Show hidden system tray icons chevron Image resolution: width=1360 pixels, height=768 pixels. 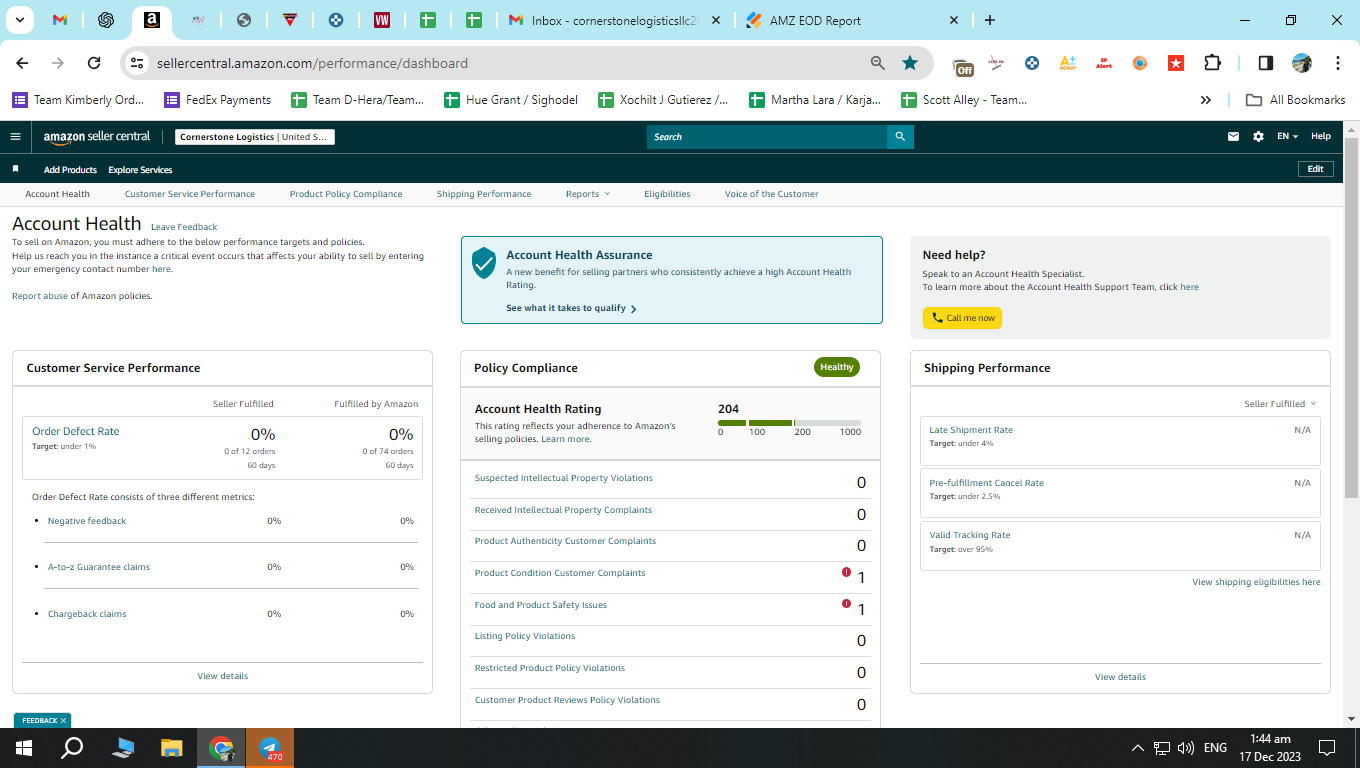point(1138,748)
